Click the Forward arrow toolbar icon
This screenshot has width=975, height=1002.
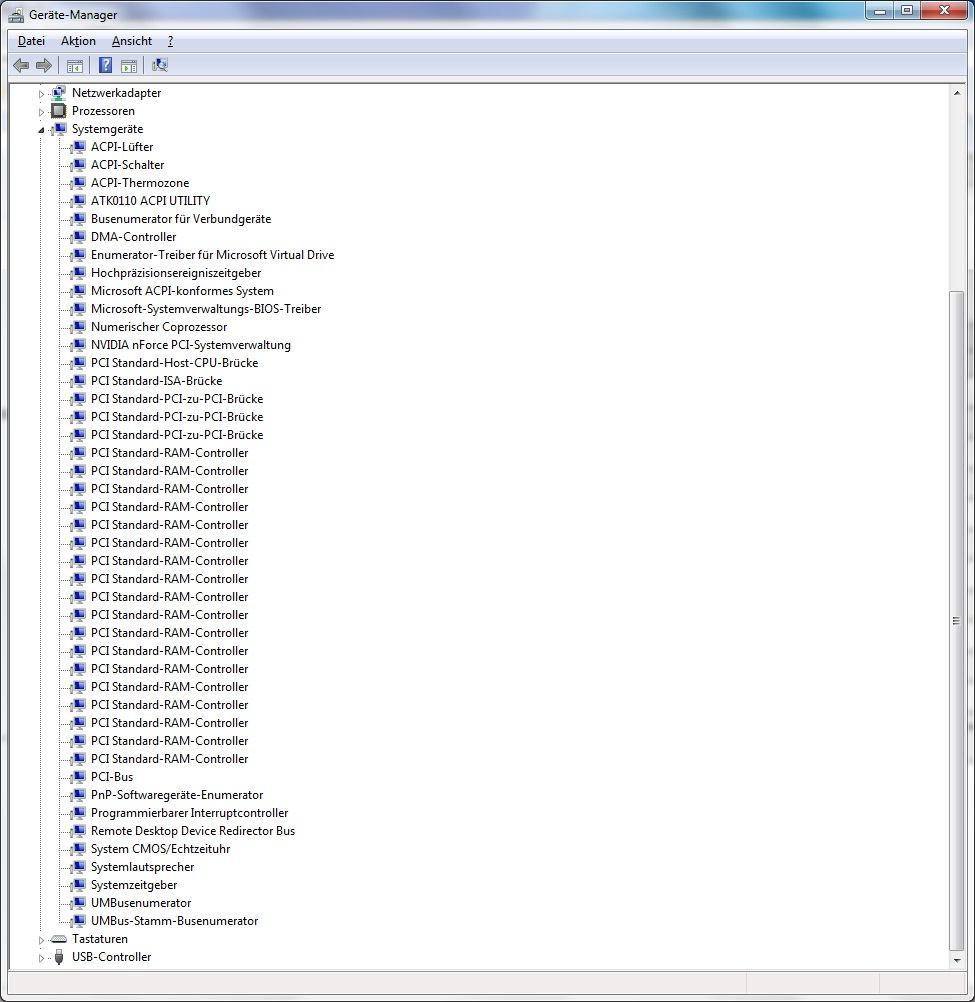click(43, 65)
